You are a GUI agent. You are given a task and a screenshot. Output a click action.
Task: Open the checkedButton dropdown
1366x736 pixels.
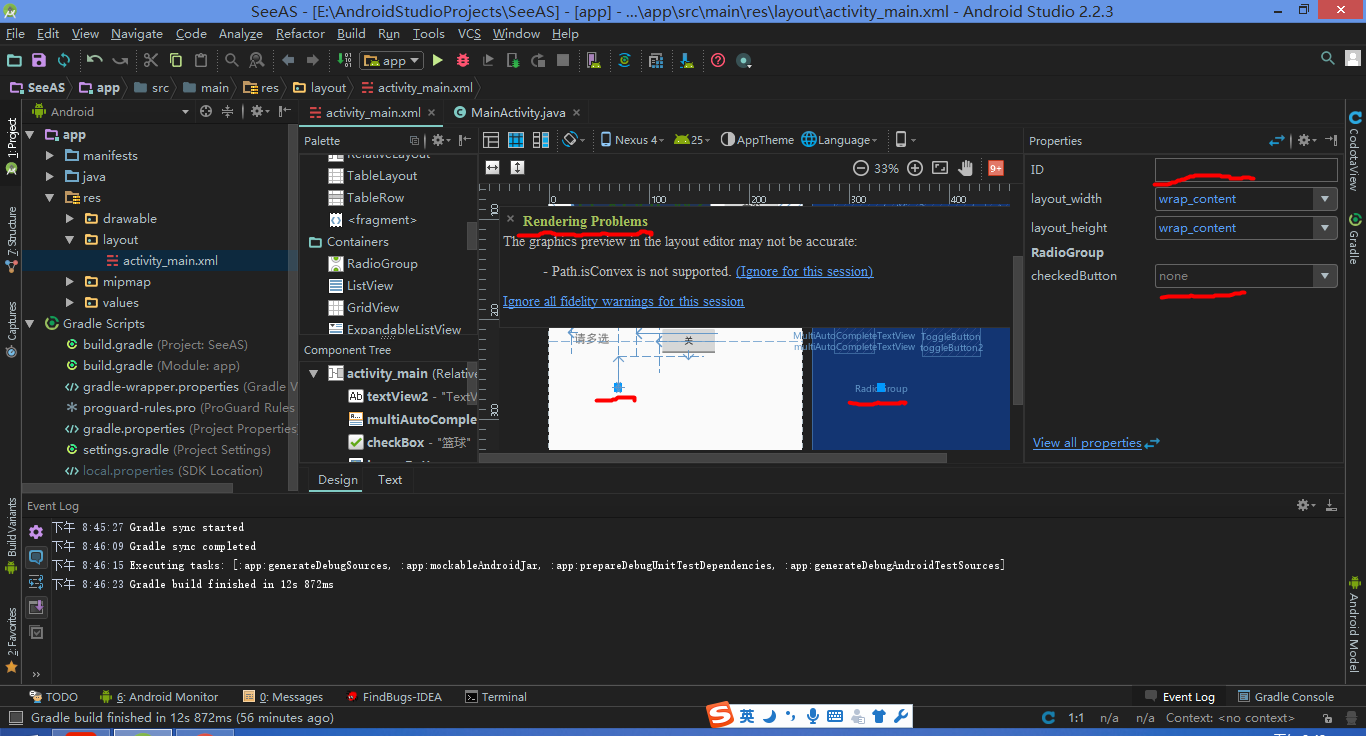tap(1326, 276)
